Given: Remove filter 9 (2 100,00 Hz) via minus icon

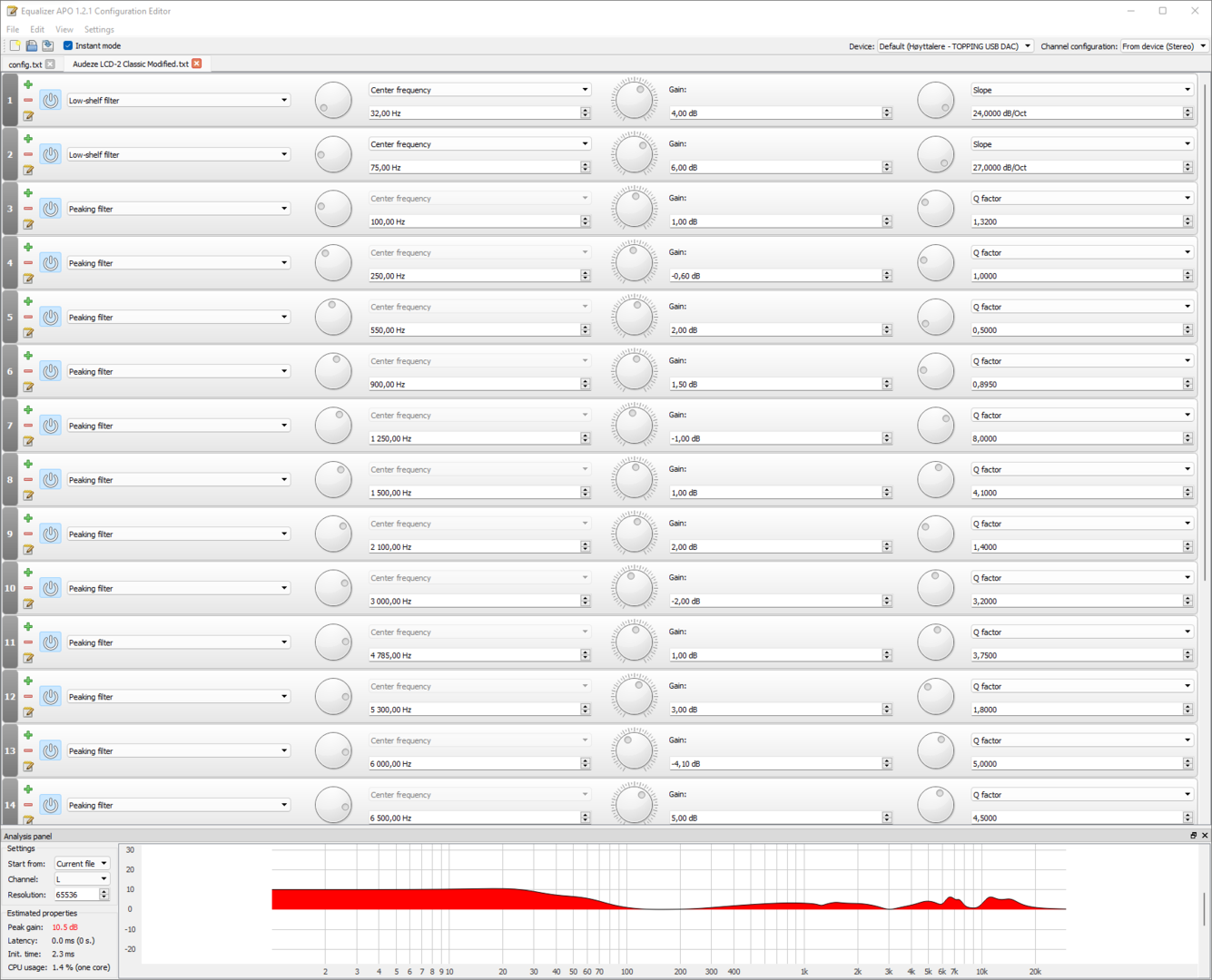Looking at the screenshot, I should [28, 534].
